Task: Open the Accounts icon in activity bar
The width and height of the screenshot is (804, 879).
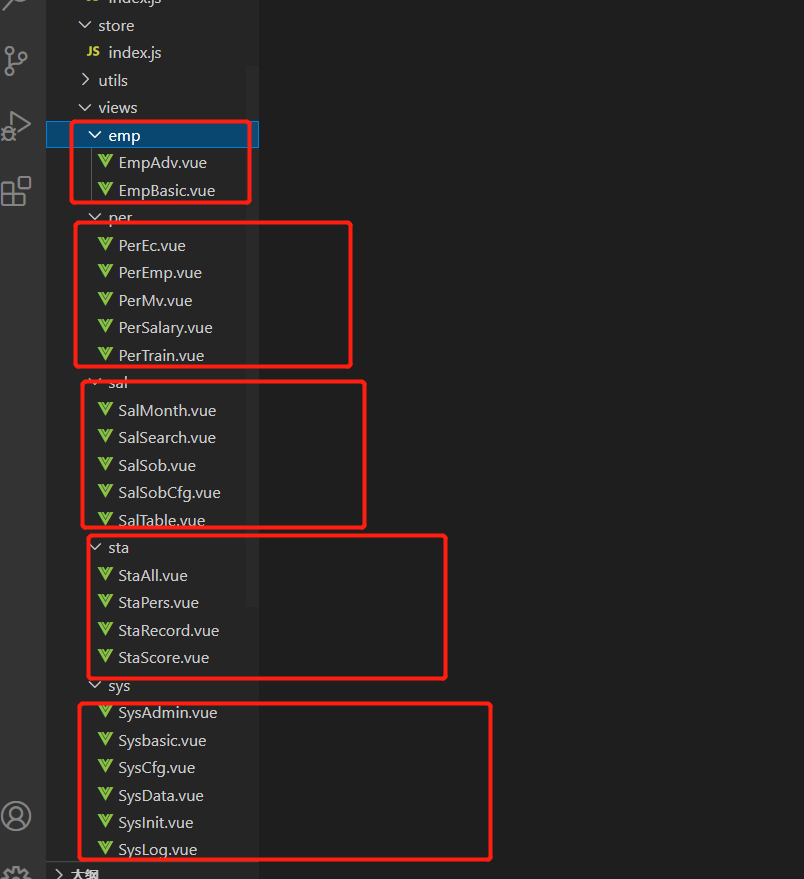Action: (16, 816)
